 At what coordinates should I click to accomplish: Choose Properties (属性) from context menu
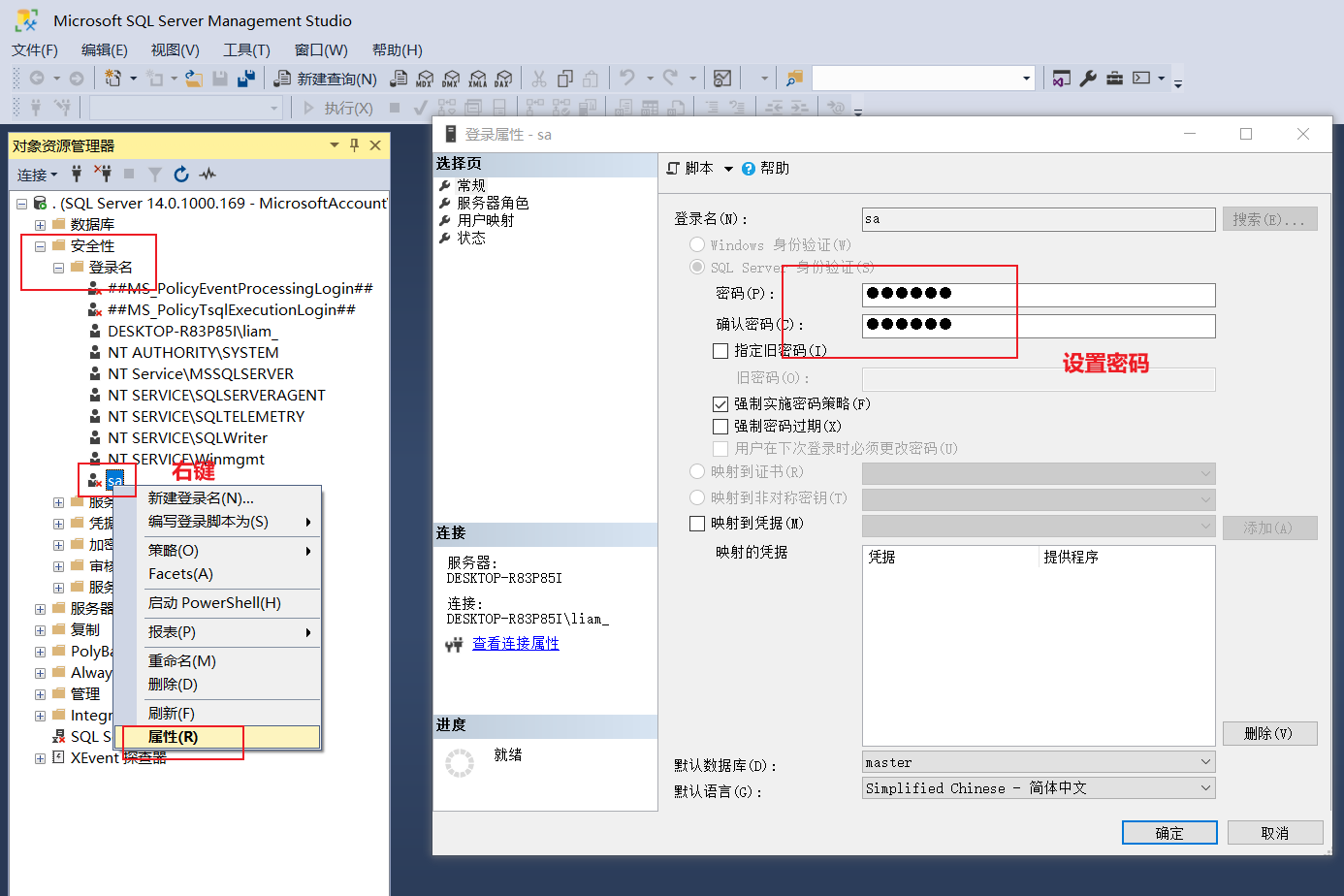218,737
